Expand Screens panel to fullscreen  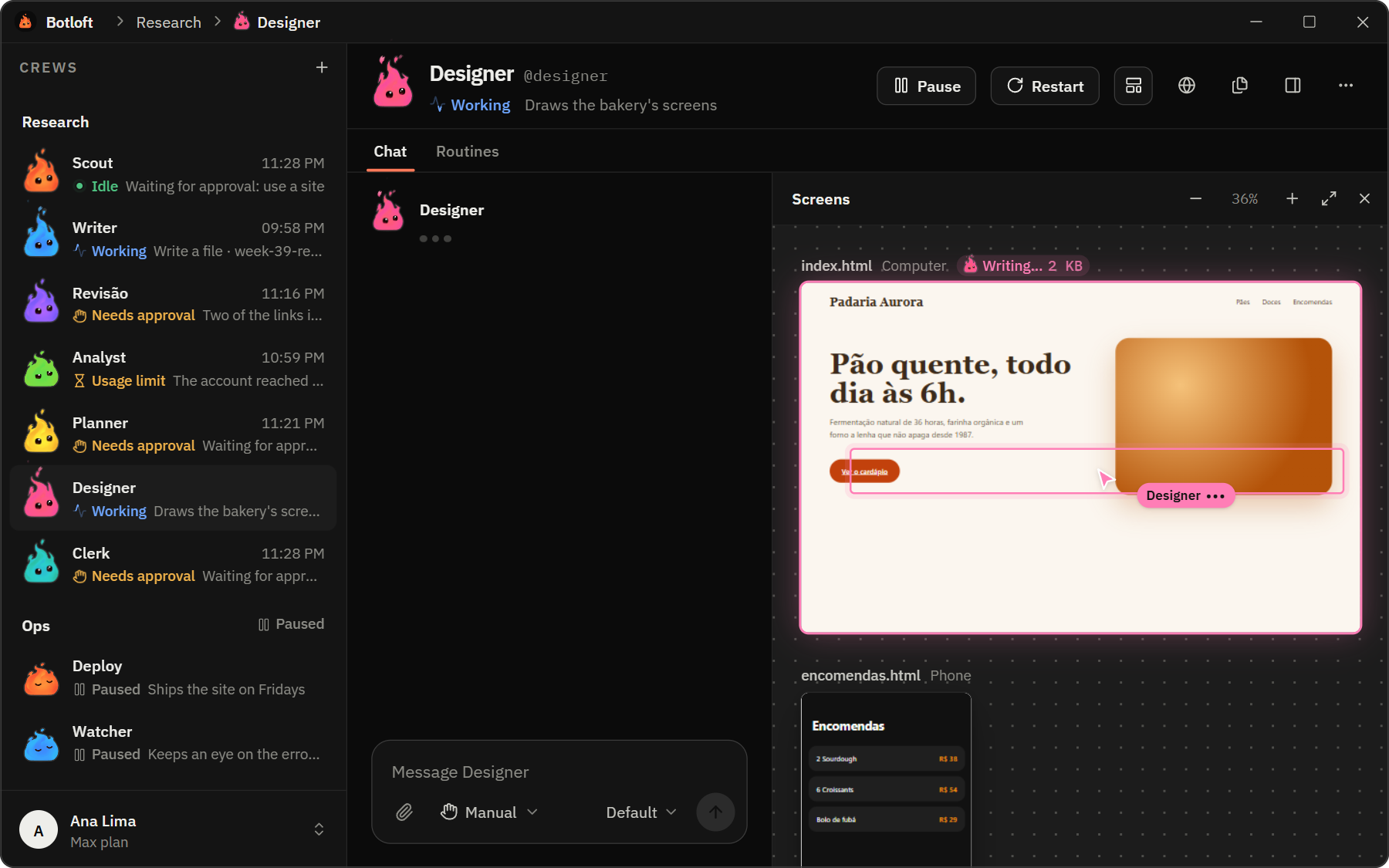[1328, 199]
